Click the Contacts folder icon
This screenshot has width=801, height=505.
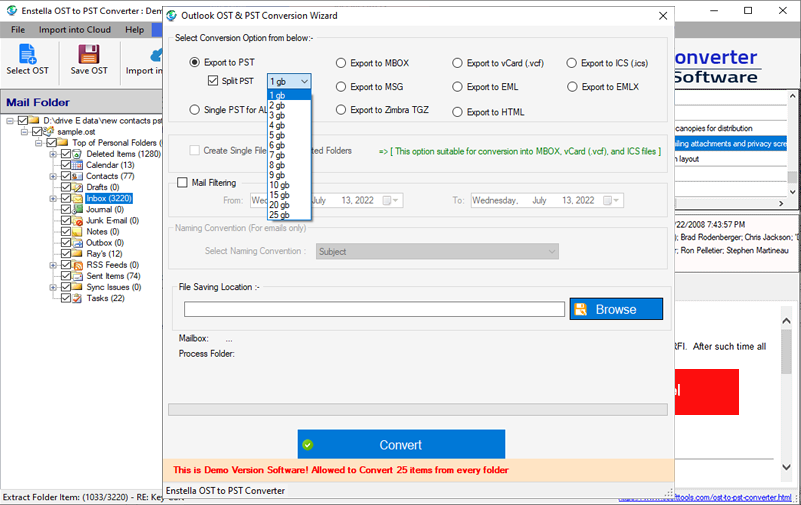[x=77, y=176]
